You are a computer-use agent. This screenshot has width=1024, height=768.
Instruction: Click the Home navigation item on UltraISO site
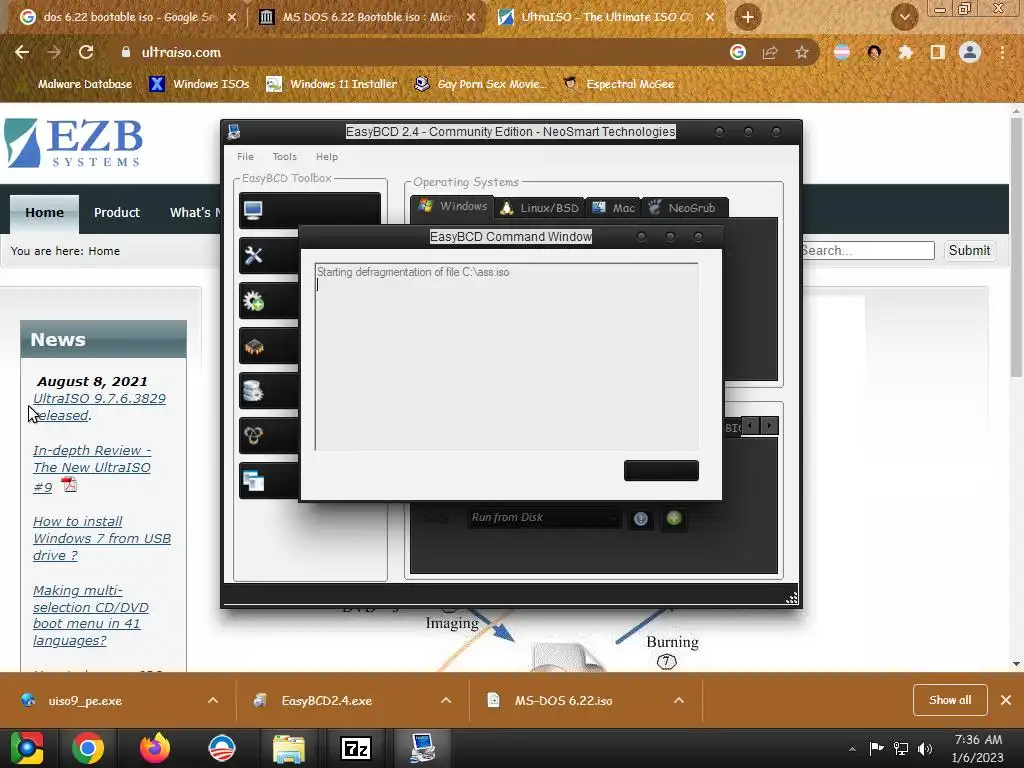click(44, 213)
